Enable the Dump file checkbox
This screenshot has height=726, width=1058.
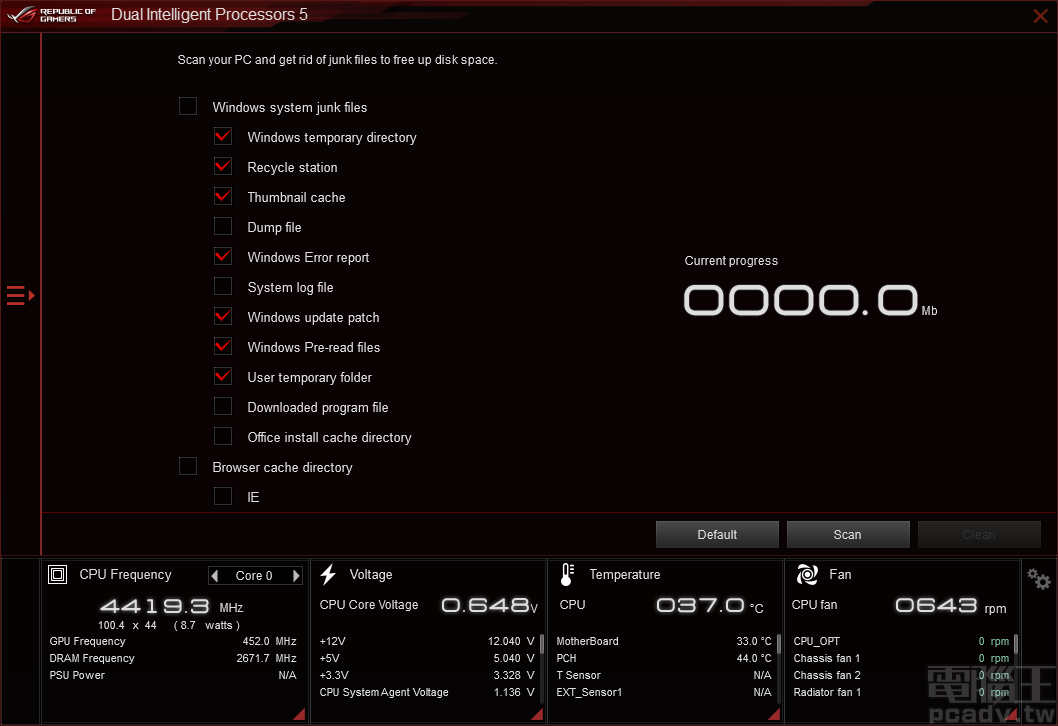point(222,226)
